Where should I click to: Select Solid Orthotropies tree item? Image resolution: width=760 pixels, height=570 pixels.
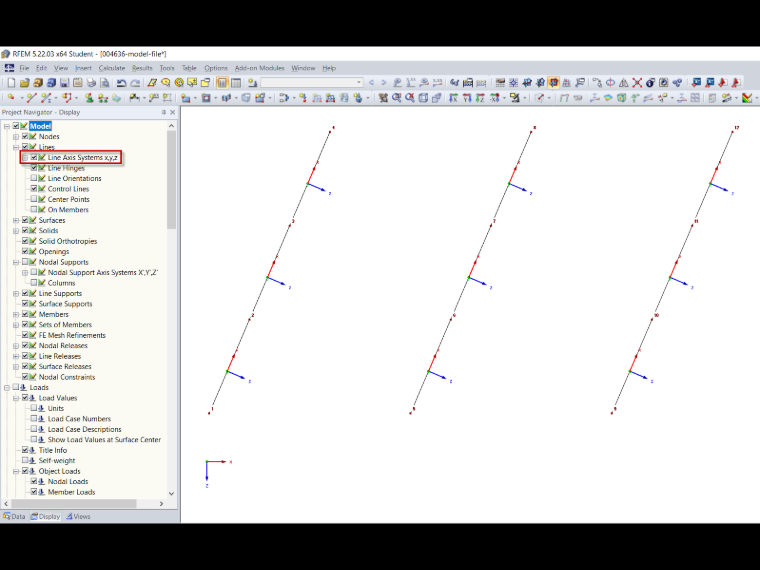click(68, 241)
